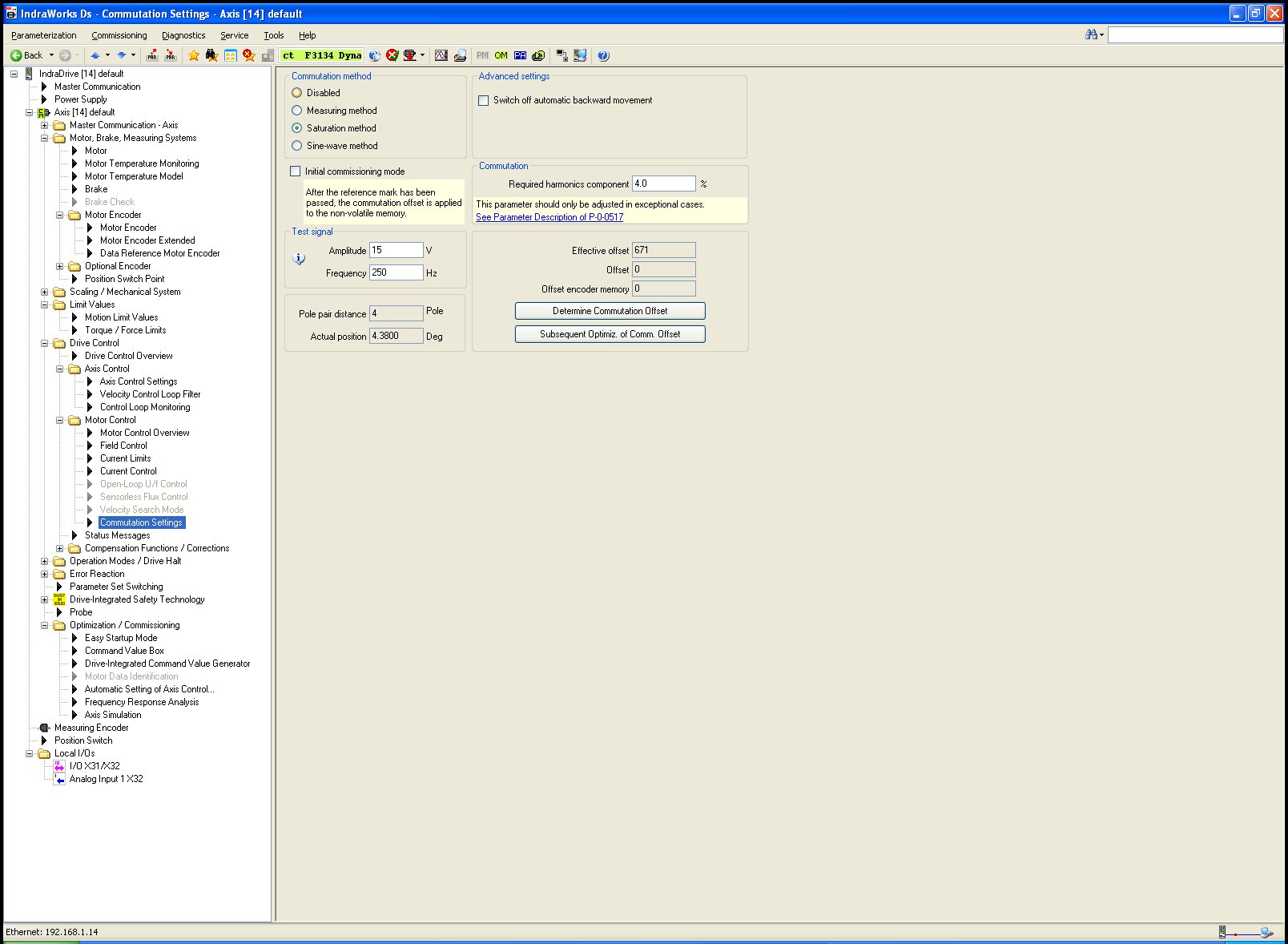The width and height of the screenshot is (1288, 944).
Task: Expand the Error Reaction folder
Action: tap(45, 574)
